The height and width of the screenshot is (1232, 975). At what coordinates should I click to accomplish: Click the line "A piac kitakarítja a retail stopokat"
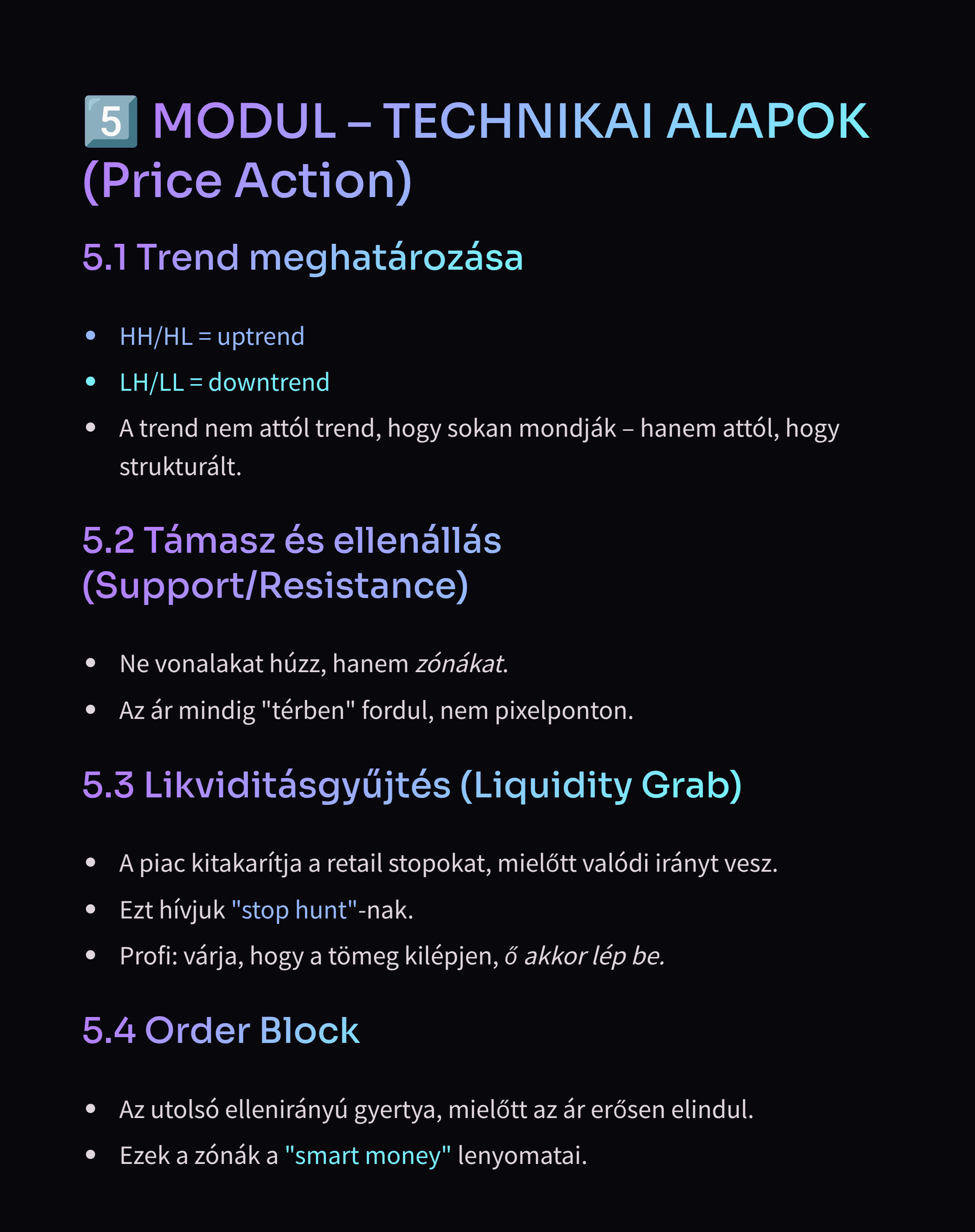click(x=448, y=863)
